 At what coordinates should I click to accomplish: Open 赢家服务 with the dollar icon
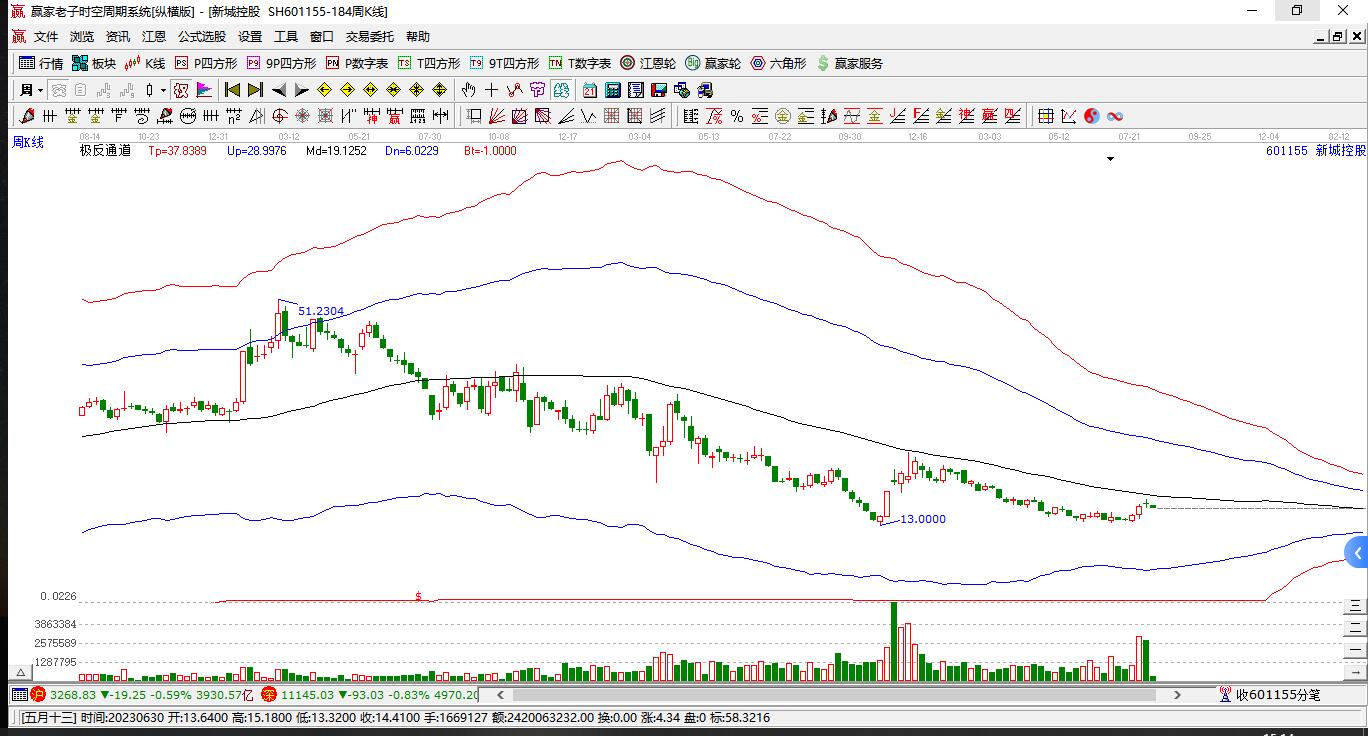[x=850, y=63]
